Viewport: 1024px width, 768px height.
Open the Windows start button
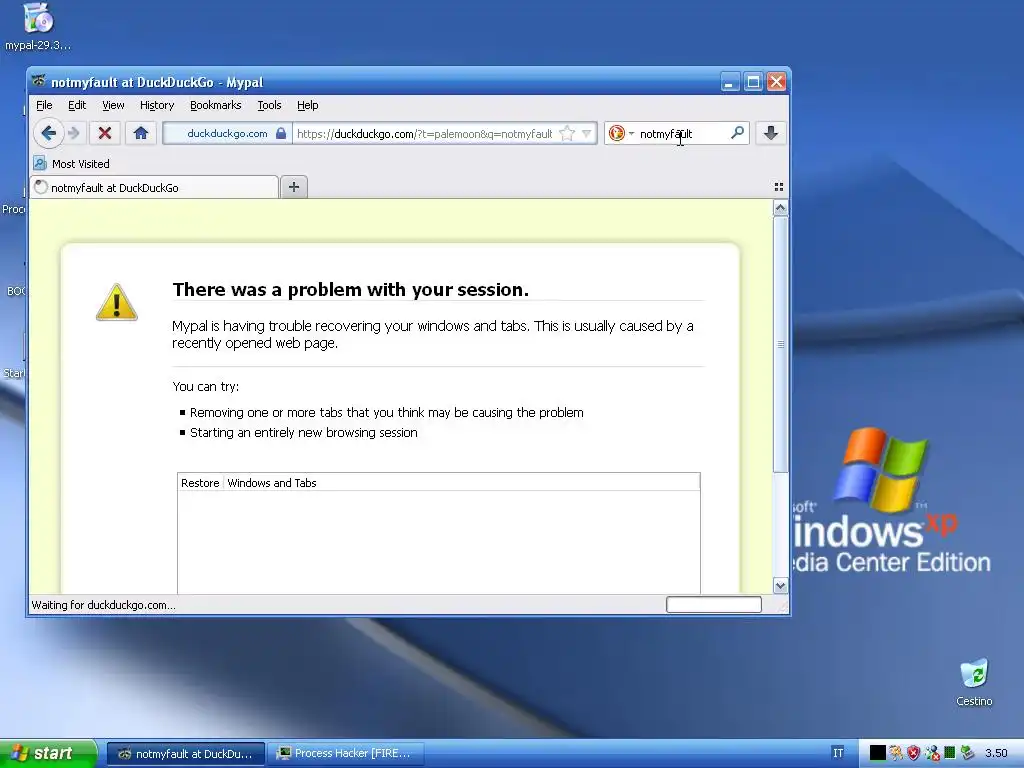click(48, 753)
